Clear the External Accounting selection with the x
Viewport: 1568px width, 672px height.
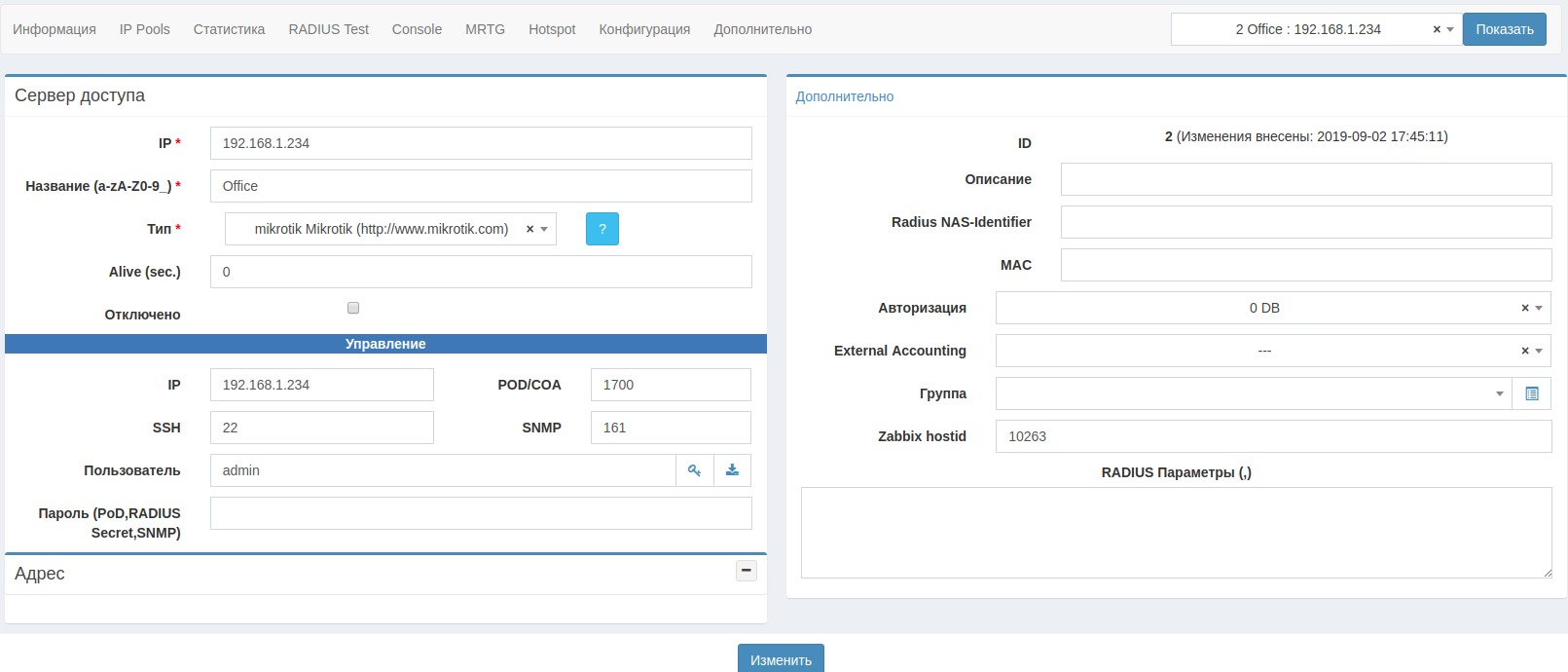tap(1524, 351)
